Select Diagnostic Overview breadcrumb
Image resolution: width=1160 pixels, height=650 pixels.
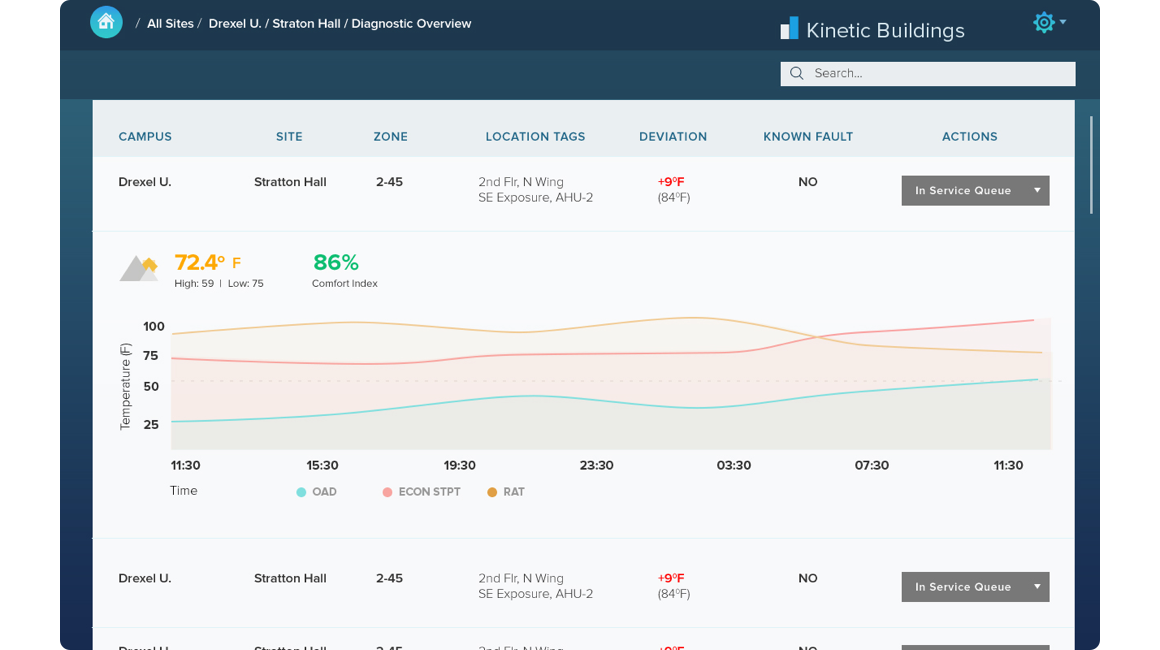(411, 24)
